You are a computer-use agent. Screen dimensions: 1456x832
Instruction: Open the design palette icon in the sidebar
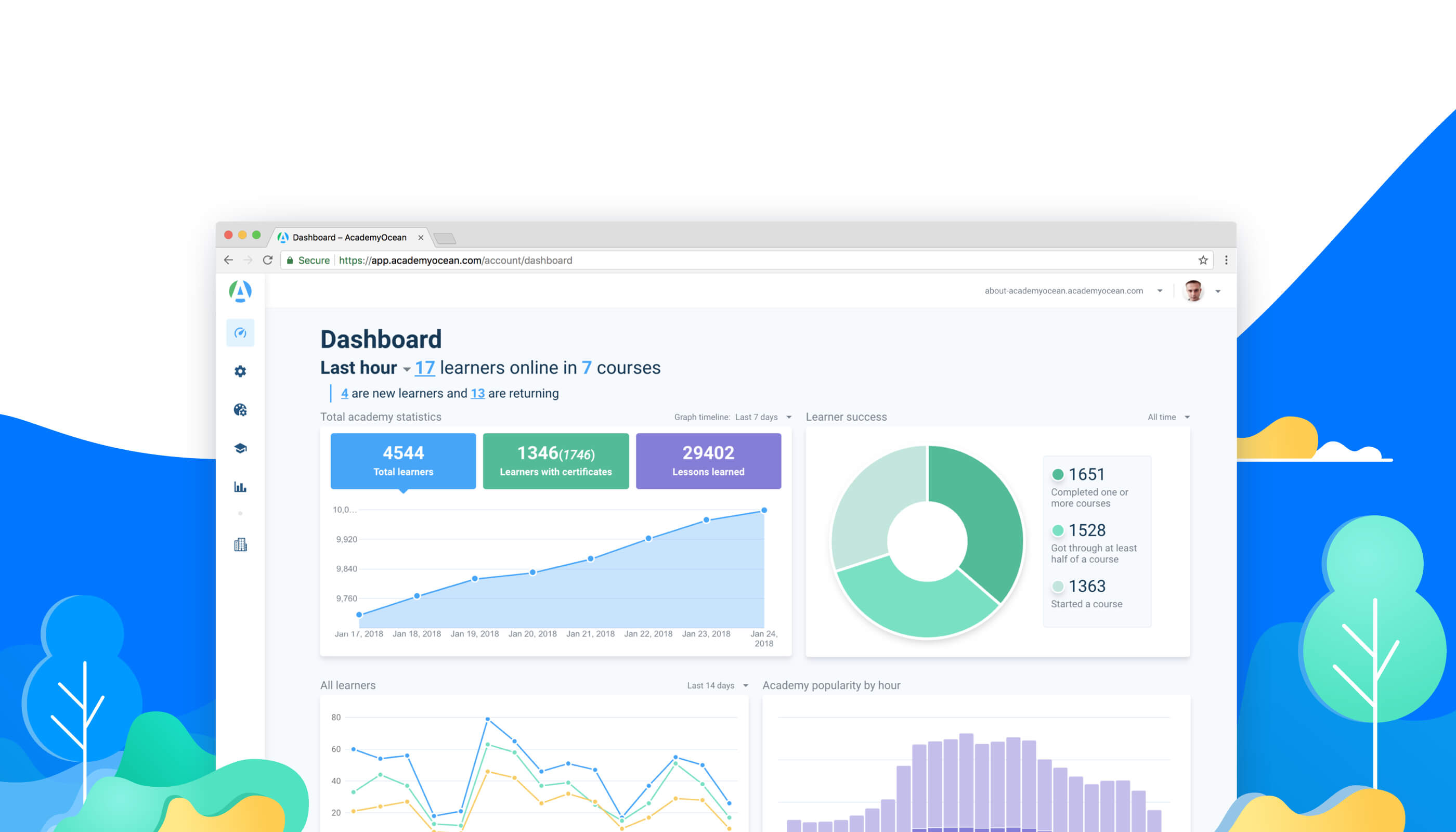(240, 410)
